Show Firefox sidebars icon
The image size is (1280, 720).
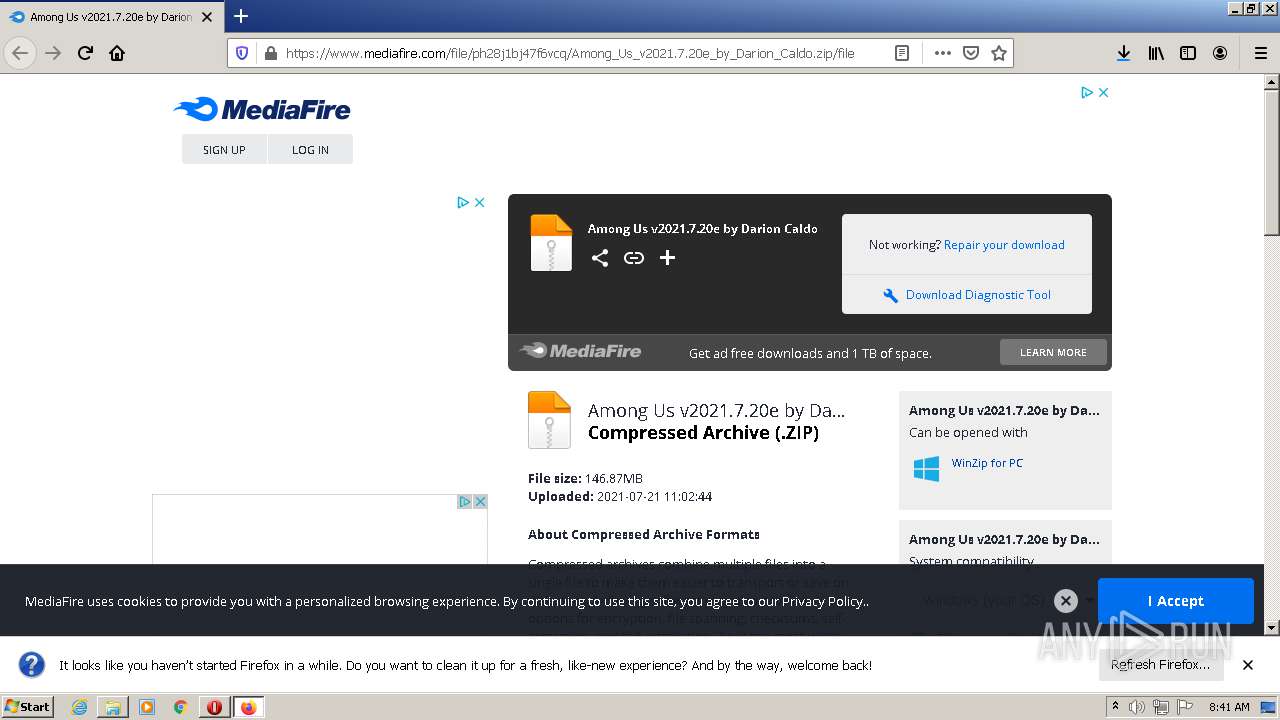(1188, 53)
